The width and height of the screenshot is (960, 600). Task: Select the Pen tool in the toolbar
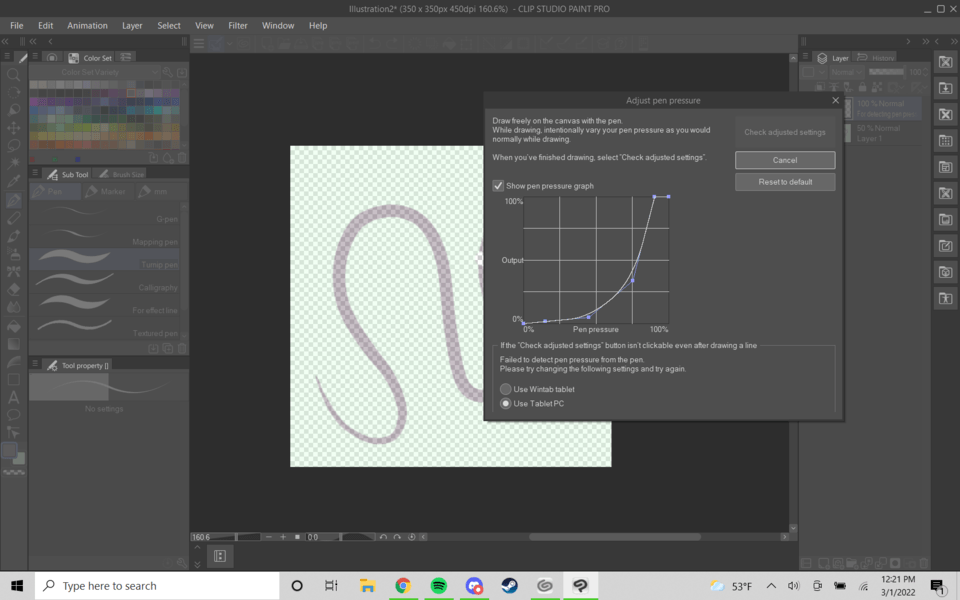click(x=14, y=201)
